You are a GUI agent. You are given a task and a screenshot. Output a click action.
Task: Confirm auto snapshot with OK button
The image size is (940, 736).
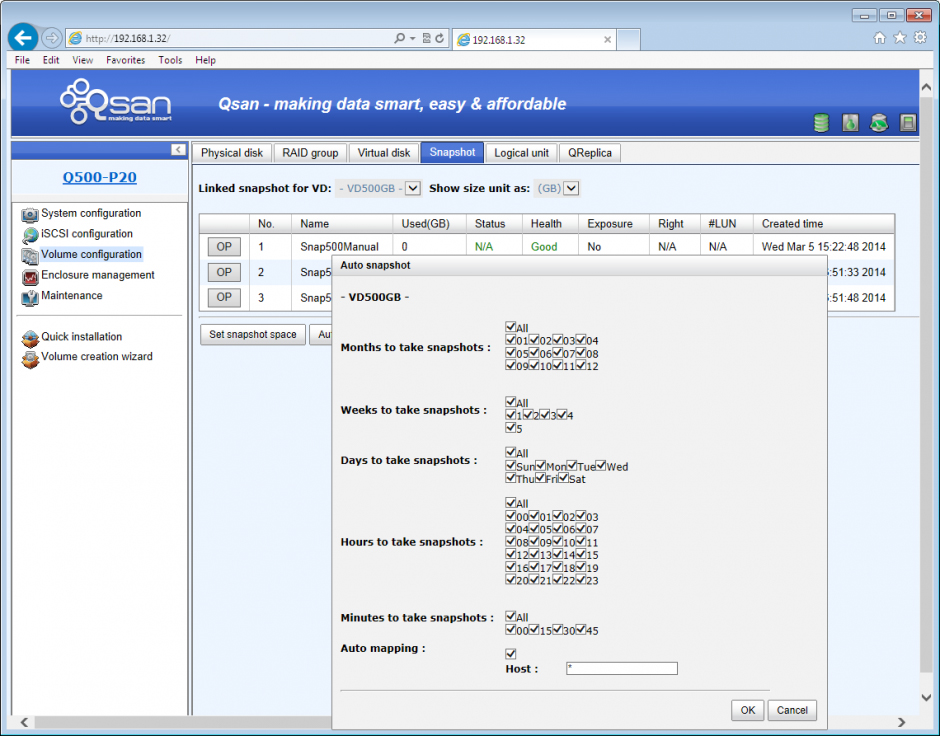(748, 710)
